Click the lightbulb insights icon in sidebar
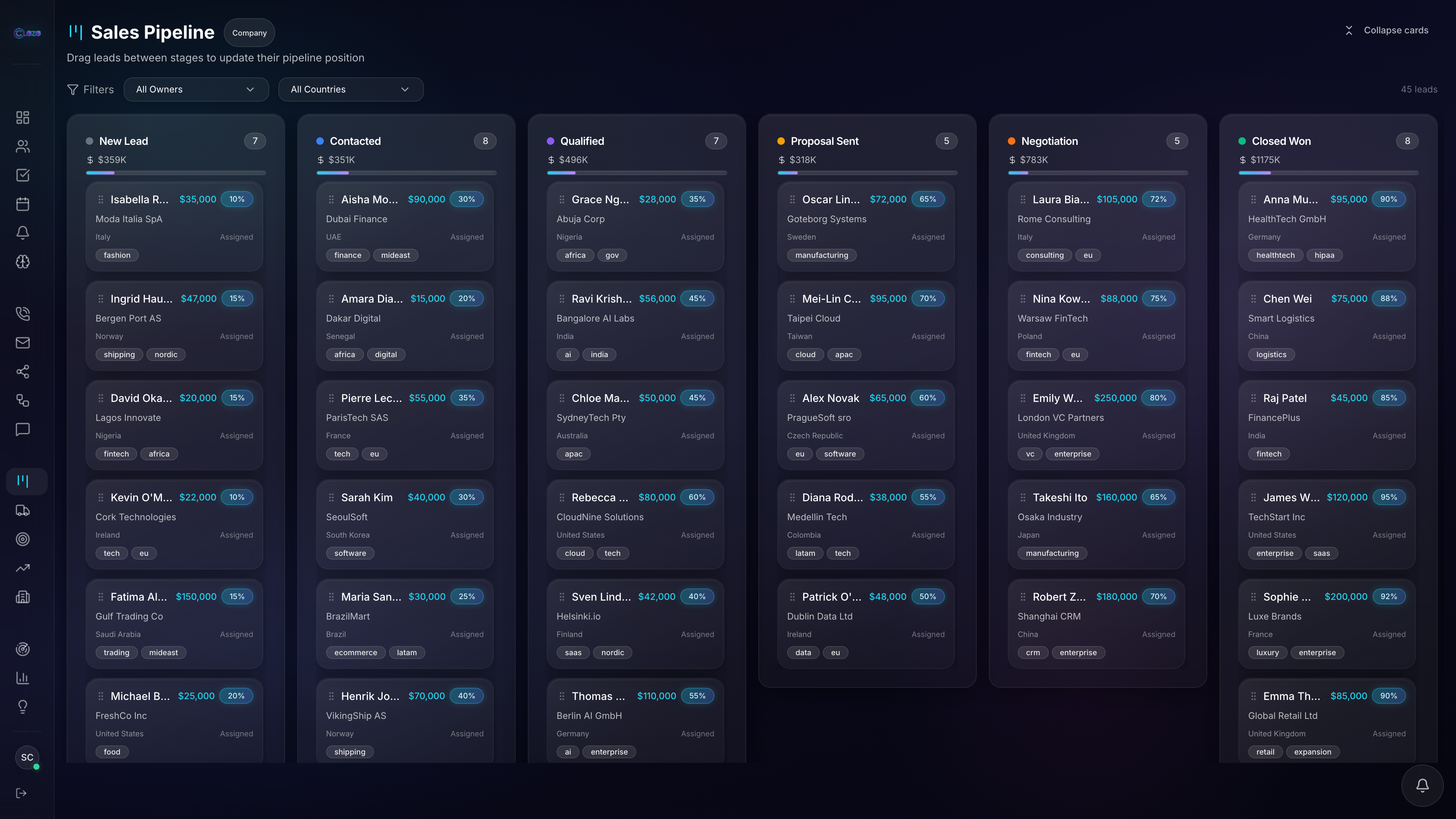This screenshot has width=1456, height=819. point(23,706)
